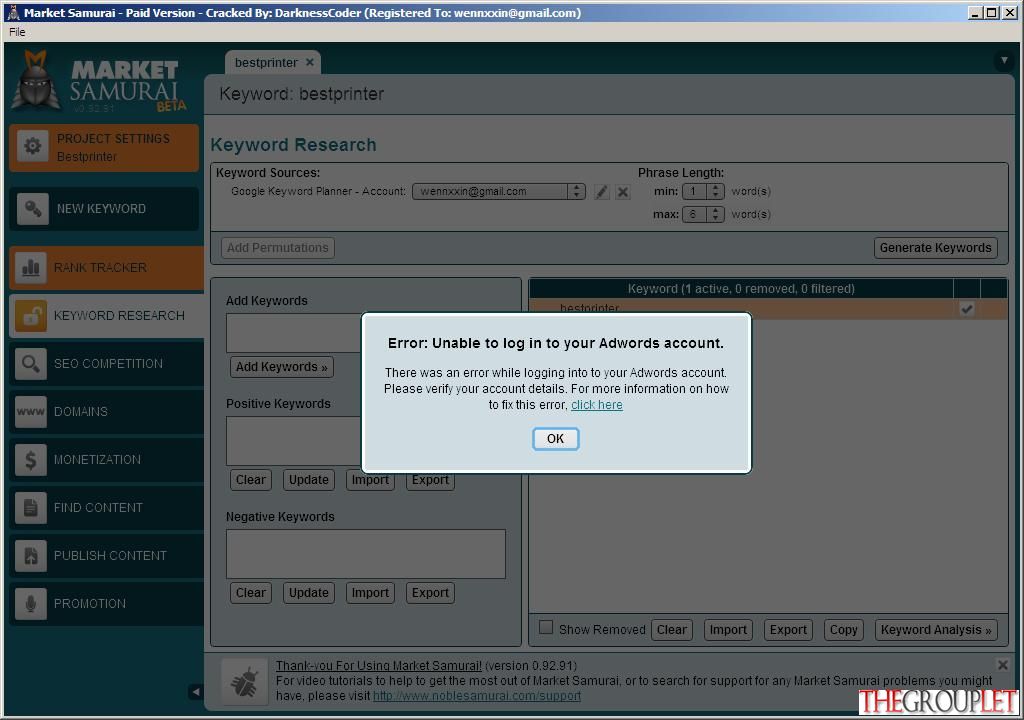Image resolution: width=1024 pixels, height=720 pixels.
Task: Click the New Keyword key icon
Action: pyautogui.click(x=33, y=209)
